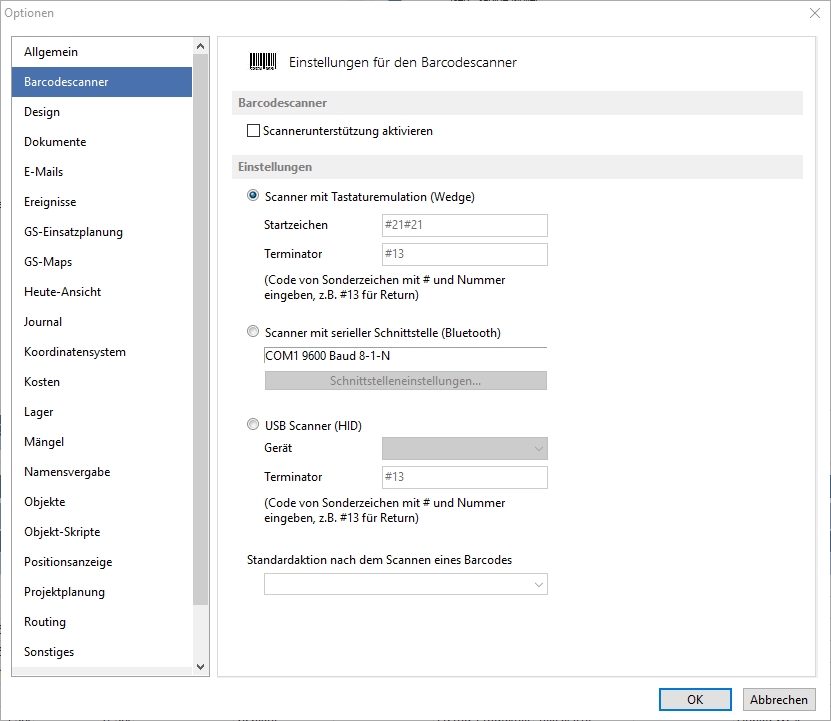
Task: Click the Barcodescanner section header
Action: [517, 103]
